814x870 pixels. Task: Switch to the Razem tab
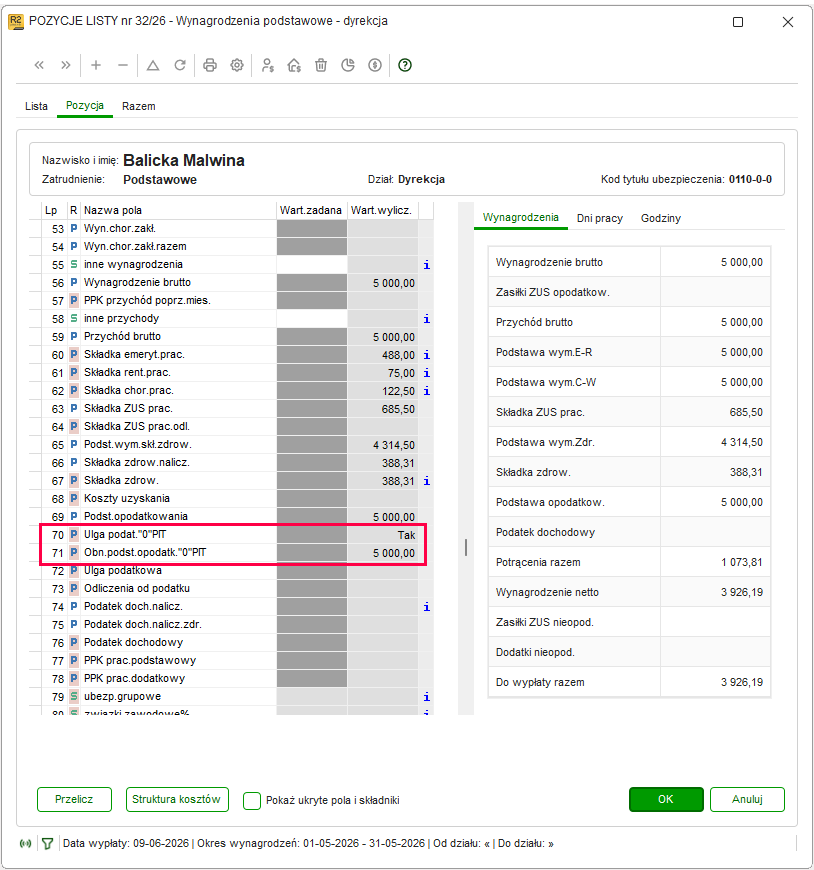pyautogui.click(x=139, y=106)
